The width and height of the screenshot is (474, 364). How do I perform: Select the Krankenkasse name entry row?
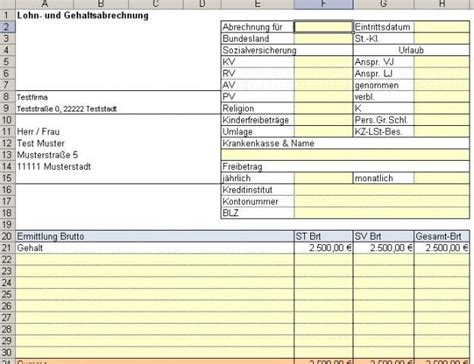click(345, 155)
